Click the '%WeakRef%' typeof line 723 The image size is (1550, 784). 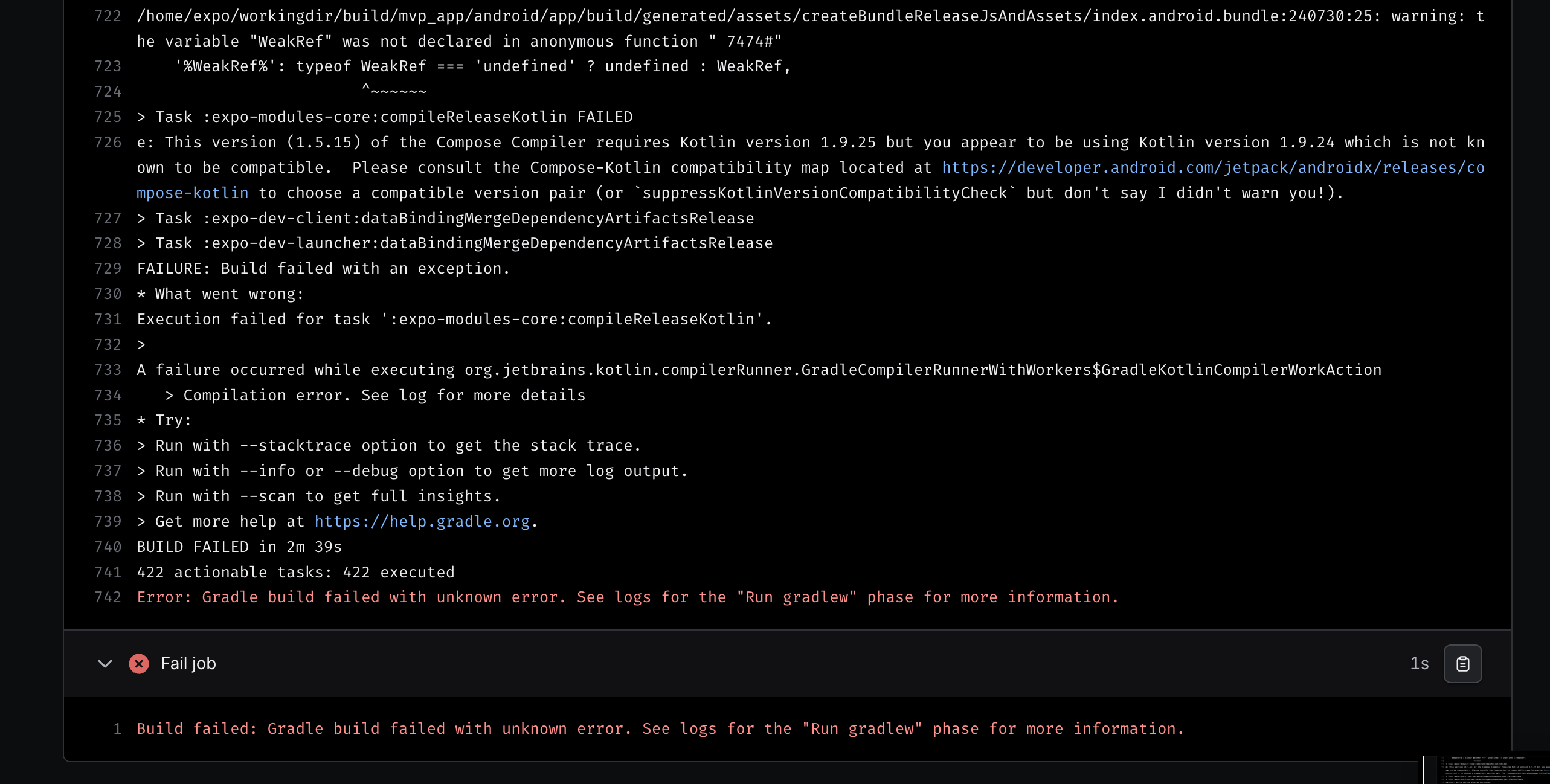coord(483,66)
